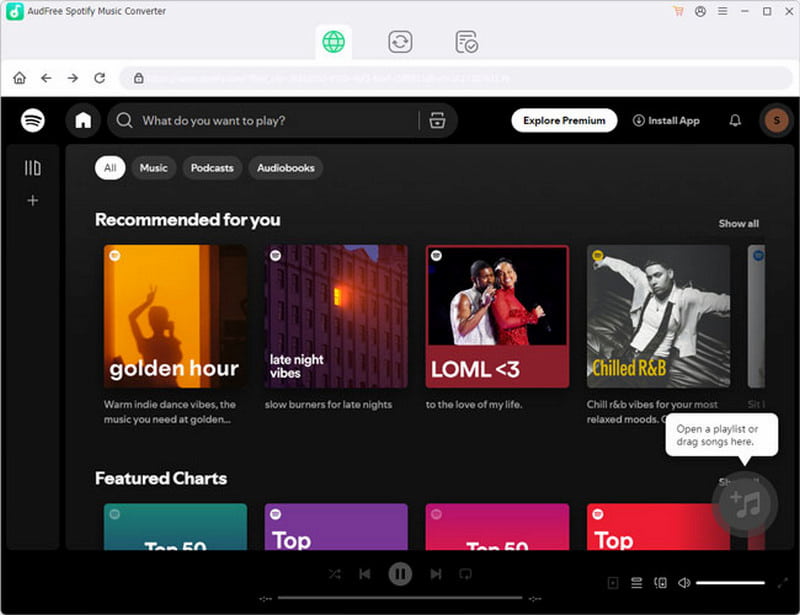This screenshot has height=615, width=800.
Task: Toggle shuffle playback
Action: [x=335, y=574]
